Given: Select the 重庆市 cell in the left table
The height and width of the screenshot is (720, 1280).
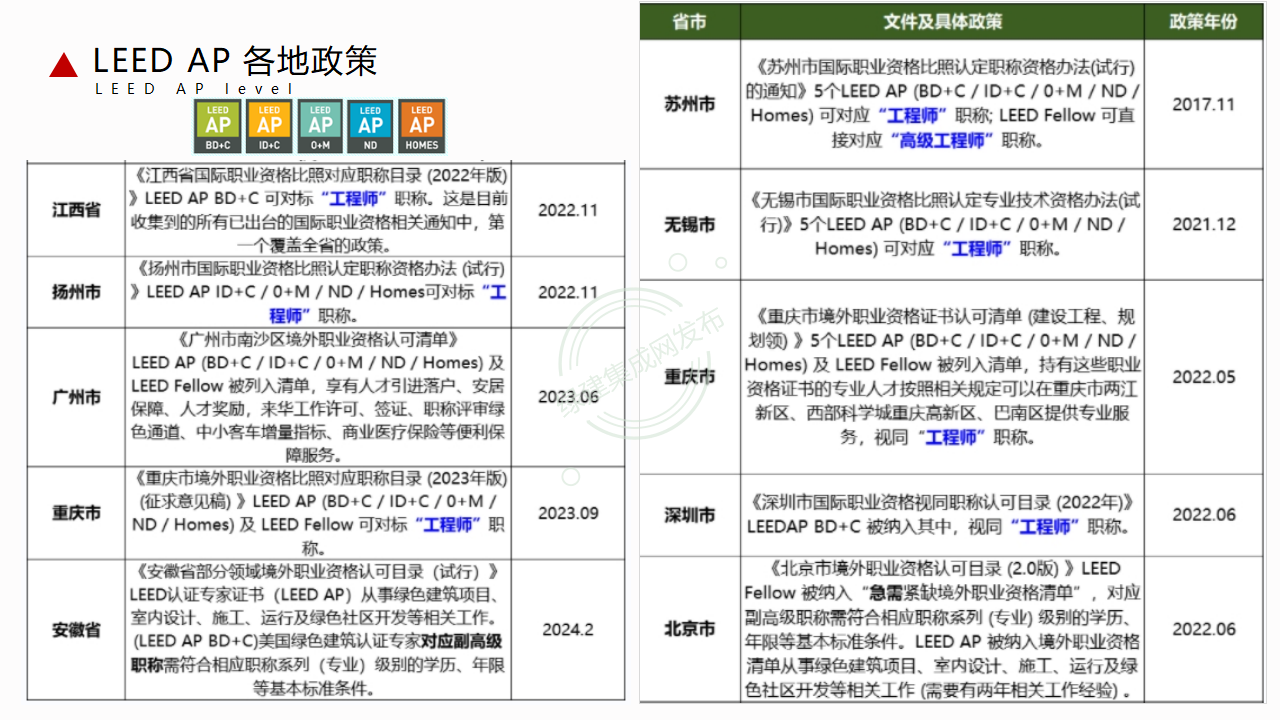Looking at the screenshot, I should click(77, 513).
